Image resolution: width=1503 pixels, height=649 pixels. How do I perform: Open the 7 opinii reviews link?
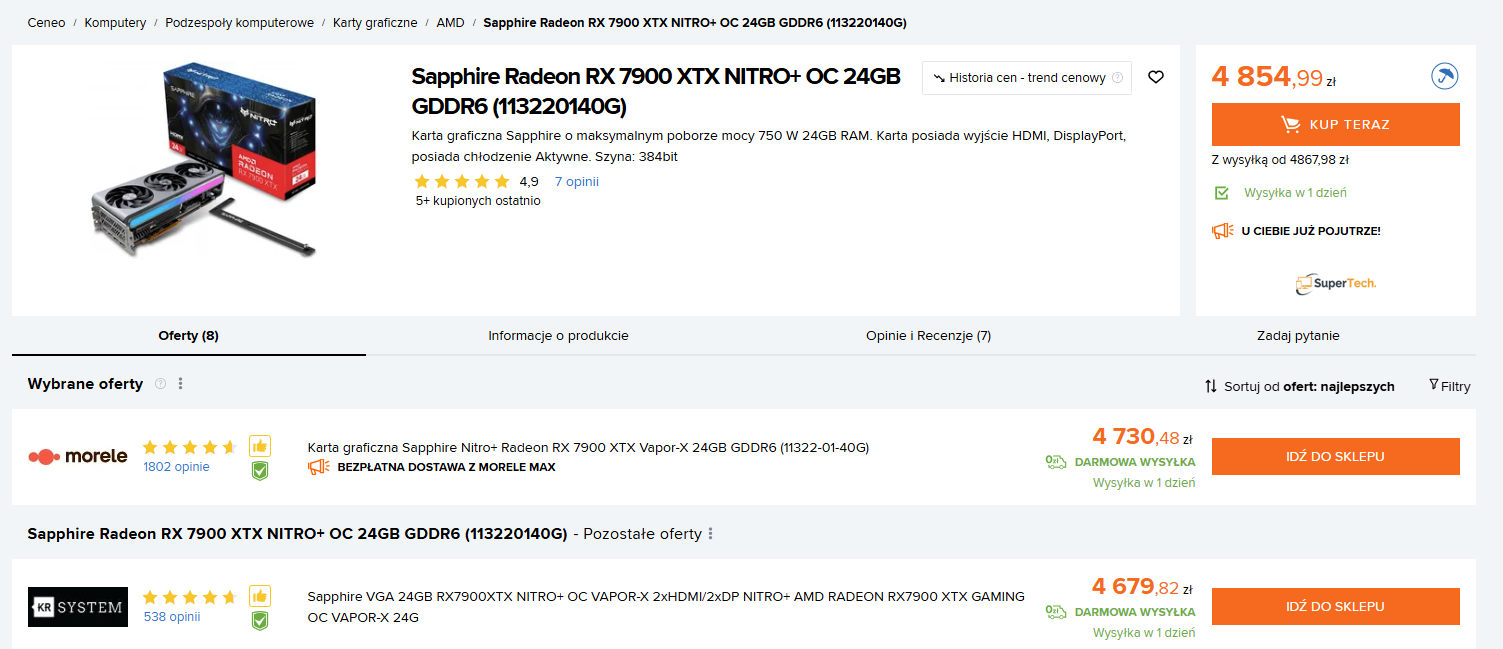pyautogui.click(x=576, y=182)
